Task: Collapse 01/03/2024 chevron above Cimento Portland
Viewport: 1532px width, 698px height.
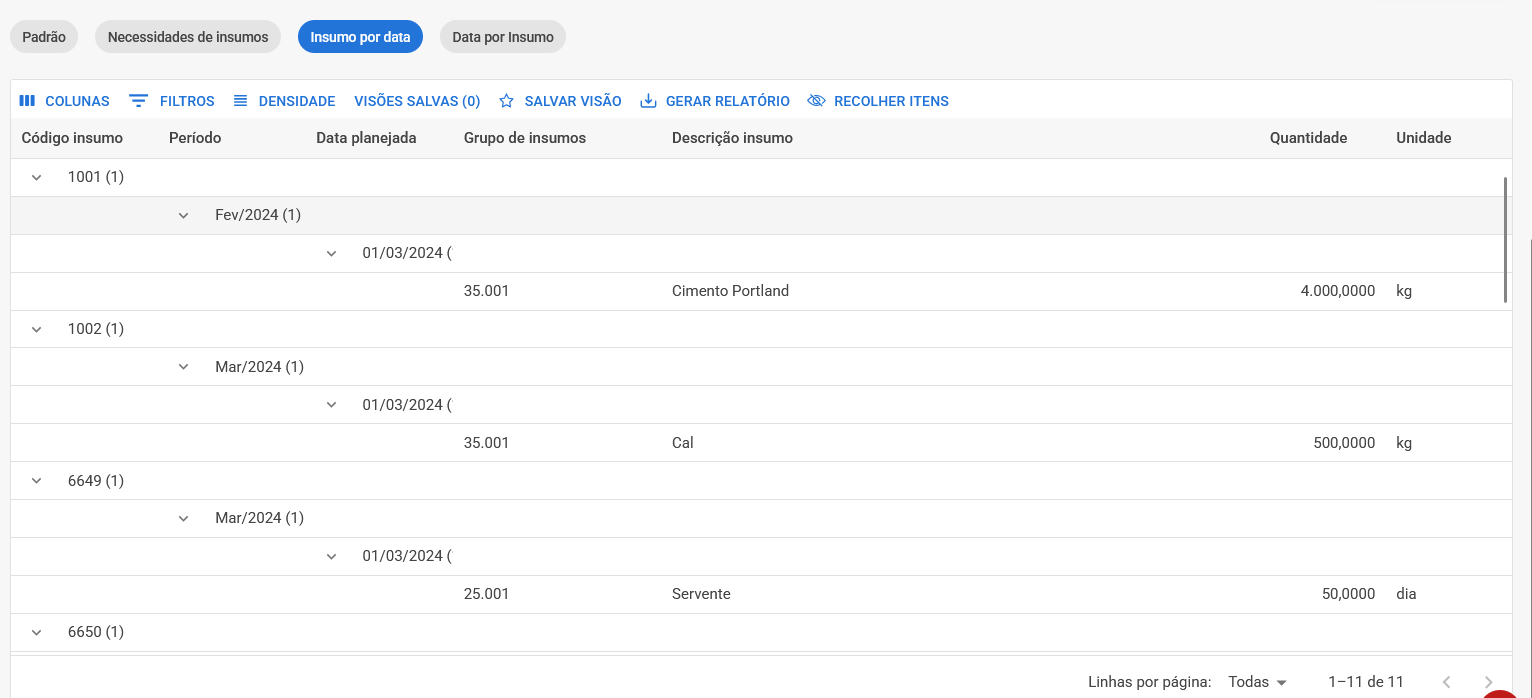Action: 332,253
